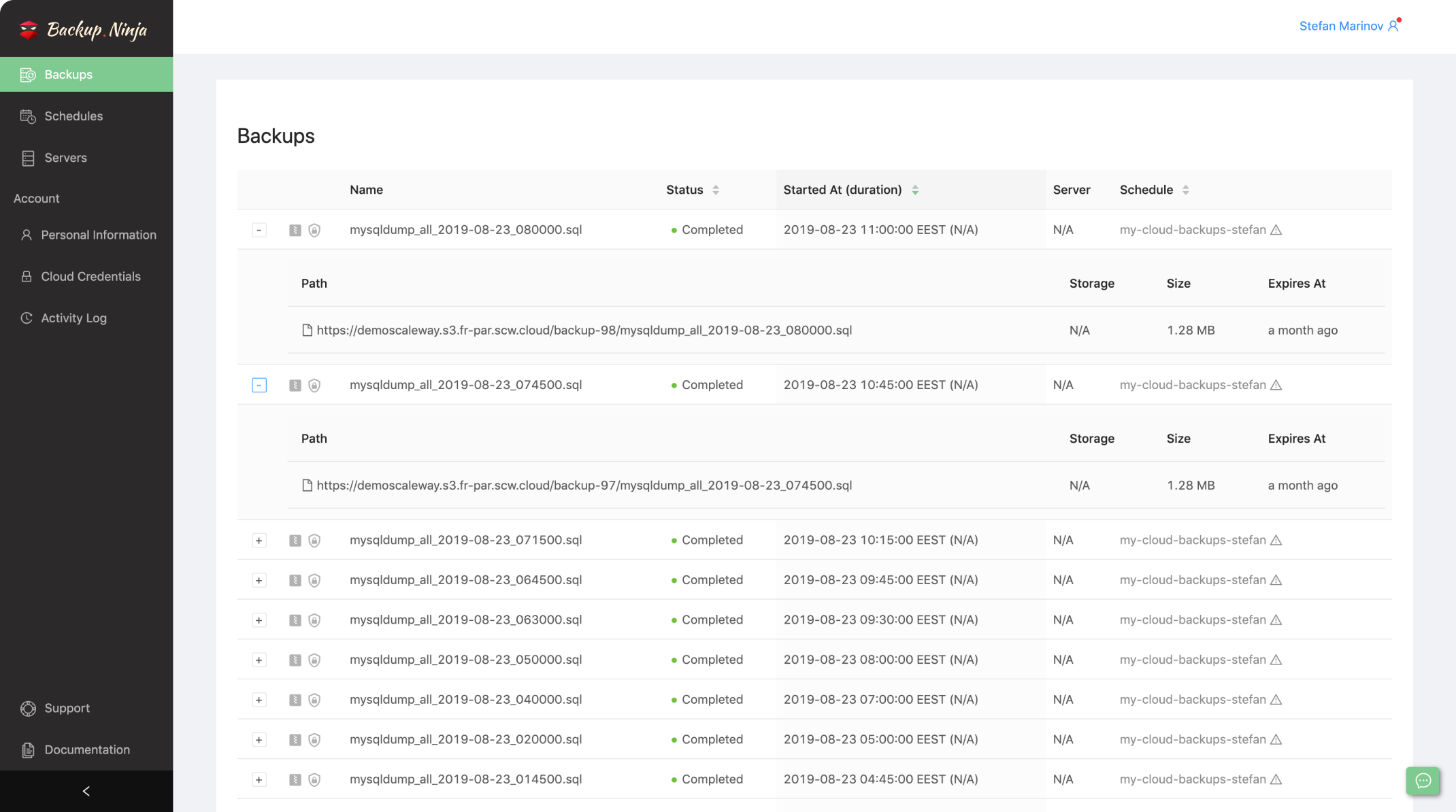1456x812 pixels.
Task: Click compression icon on the 074500.sql row
Action: tap(295, 385)
